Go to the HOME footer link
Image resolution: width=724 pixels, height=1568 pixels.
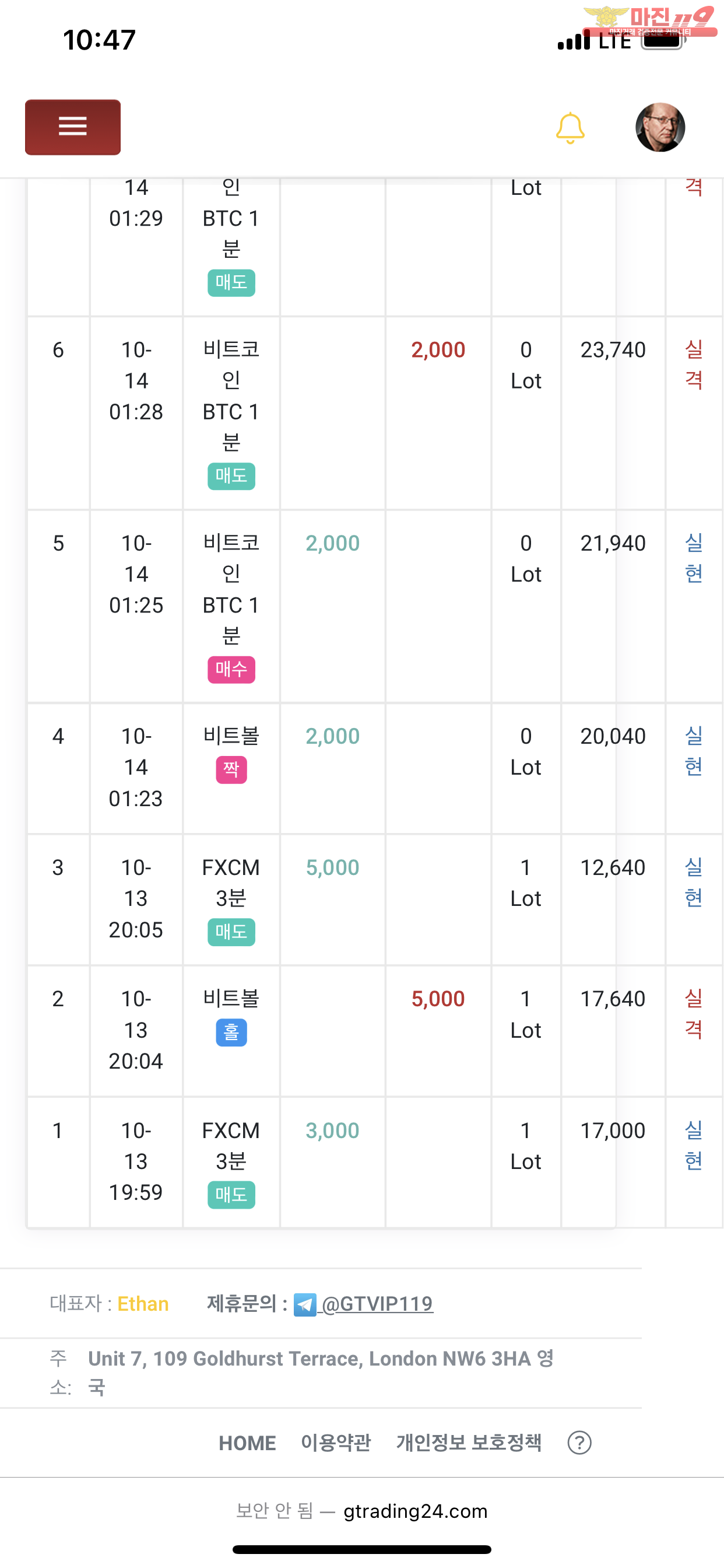point(247,1443)
